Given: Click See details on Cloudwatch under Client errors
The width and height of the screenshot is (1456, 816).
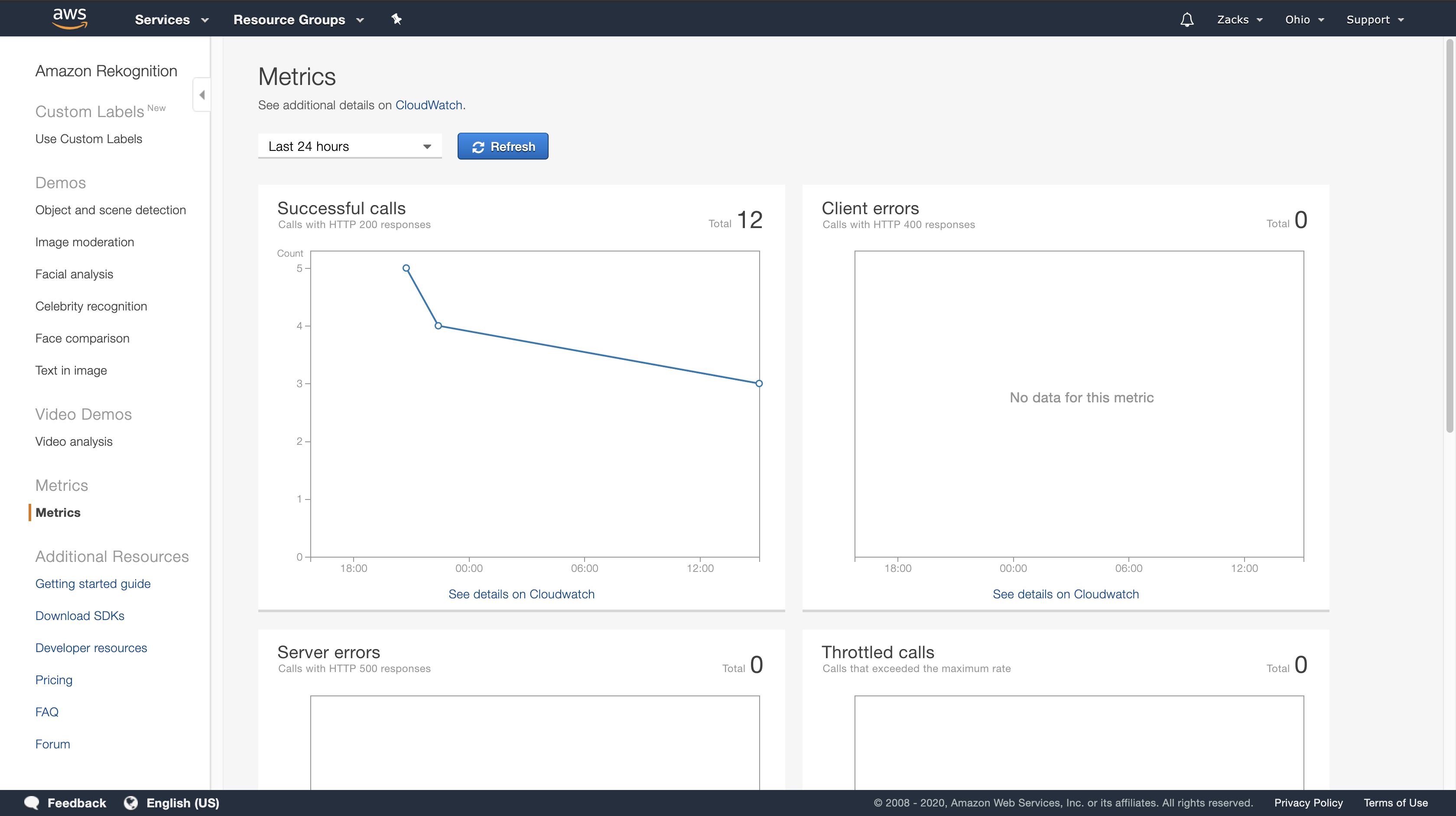Looking at the screenshot, I should coord(1066,594).
